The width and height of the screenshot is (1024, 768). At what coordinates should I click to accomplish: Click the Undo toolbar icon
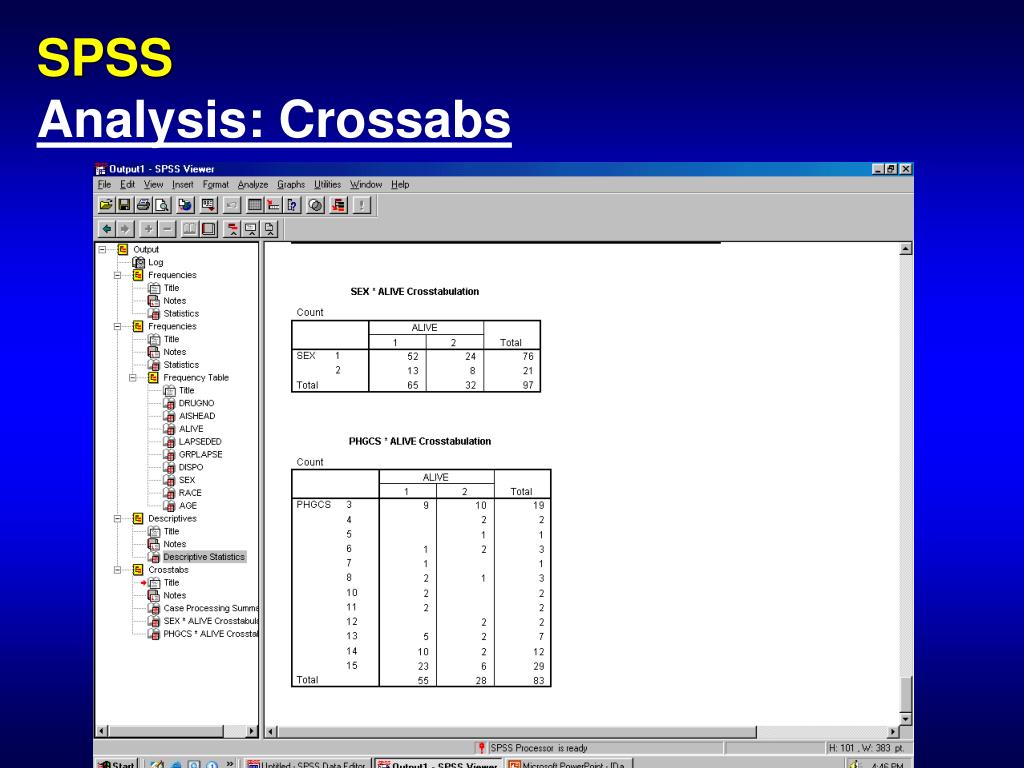pyautogui.click(x=231, y=205)
